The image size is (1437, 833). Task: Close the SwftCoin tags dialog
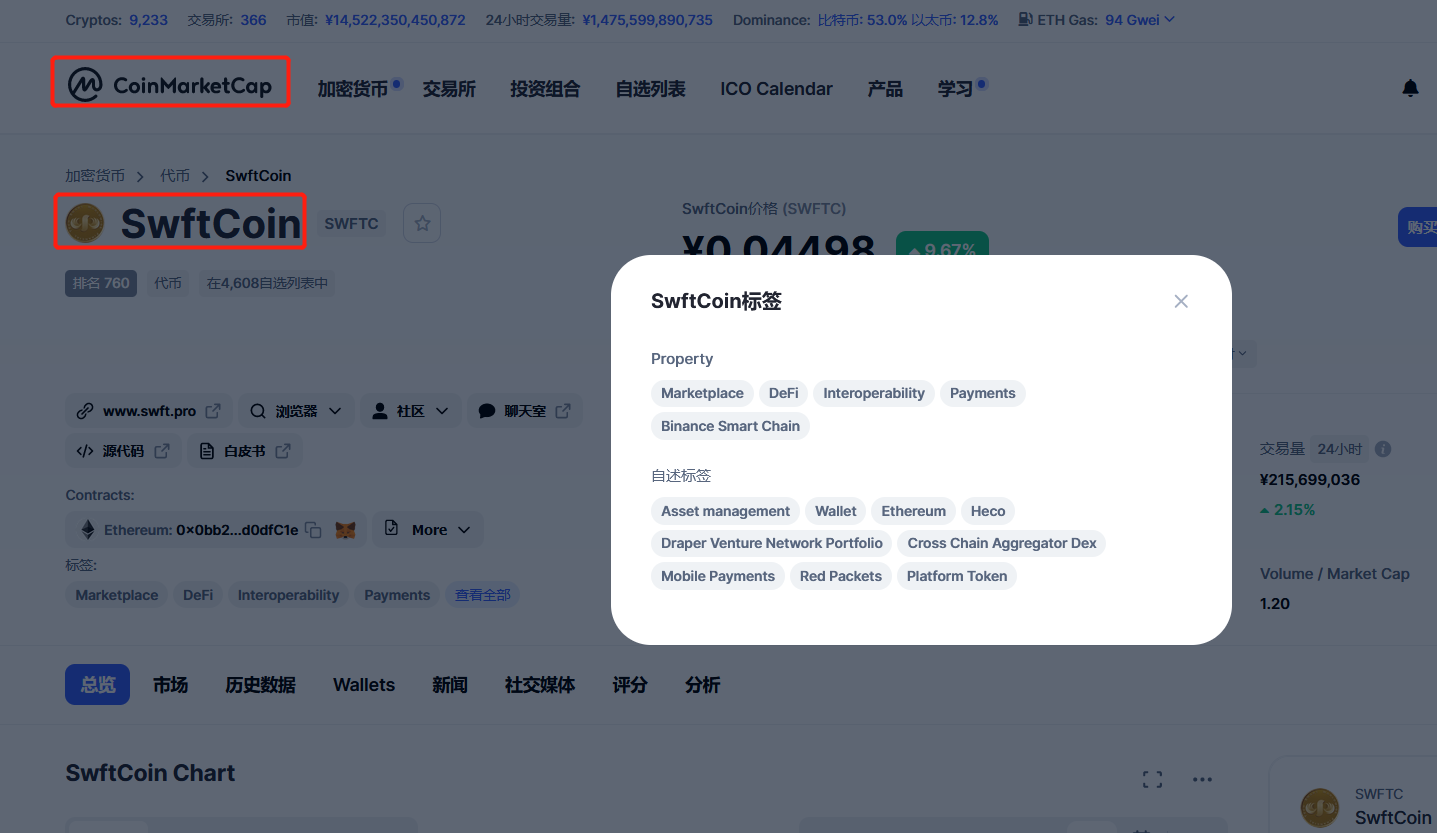(x=1181, y=301)
